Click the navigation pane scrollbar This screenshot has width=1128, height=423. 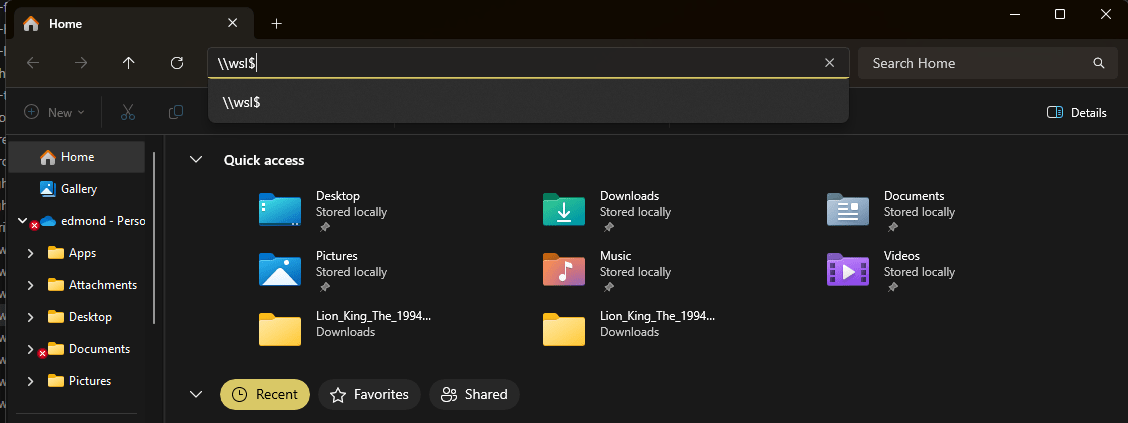154,237
